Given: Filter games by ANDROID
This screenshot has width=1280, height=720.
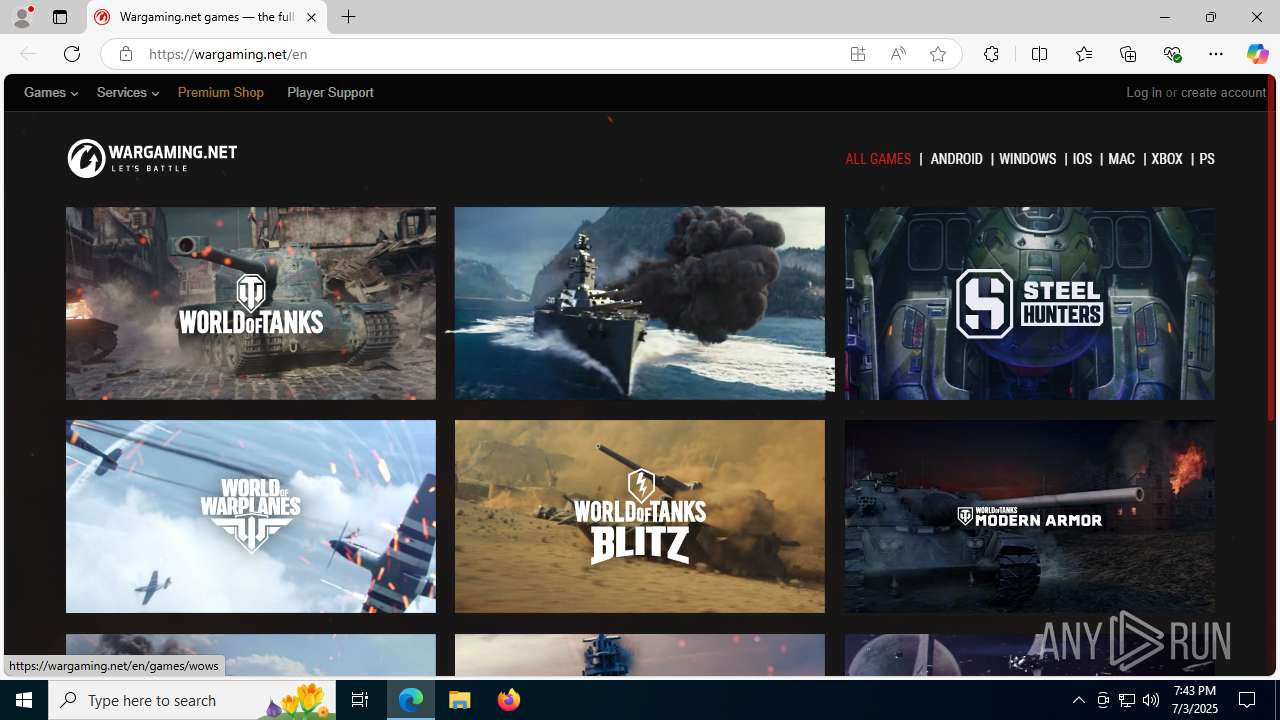Looking at the screenshot, I should (x=957, y=159).
